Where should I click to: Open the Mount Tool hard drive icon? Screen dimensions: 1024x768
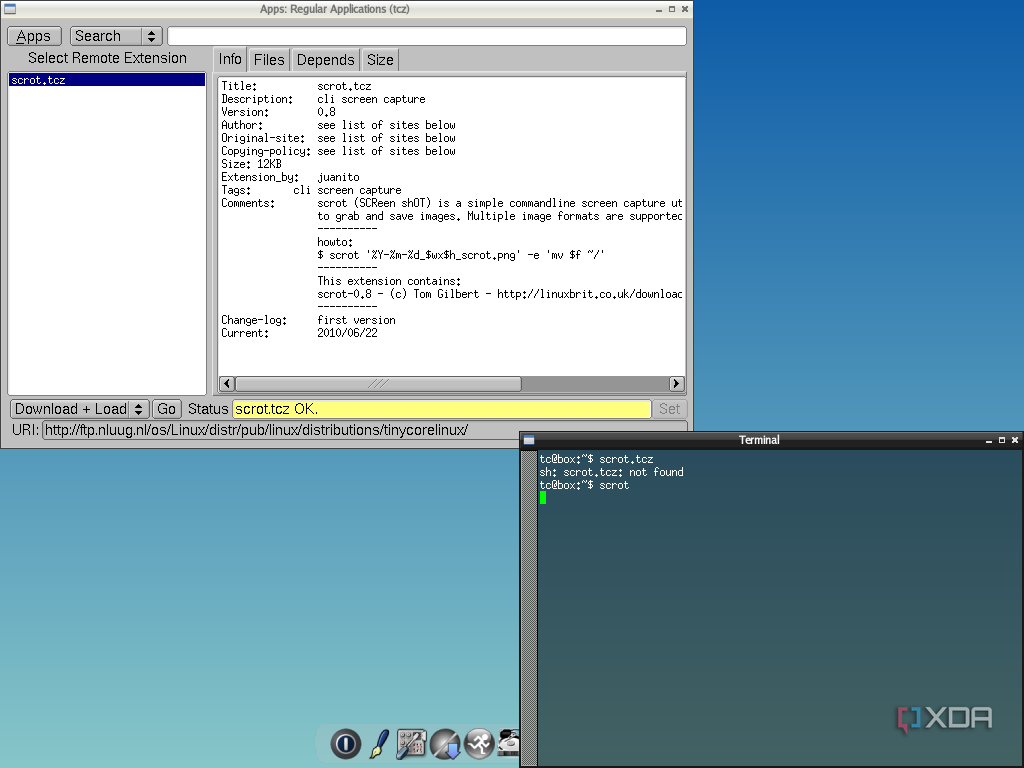509,742
